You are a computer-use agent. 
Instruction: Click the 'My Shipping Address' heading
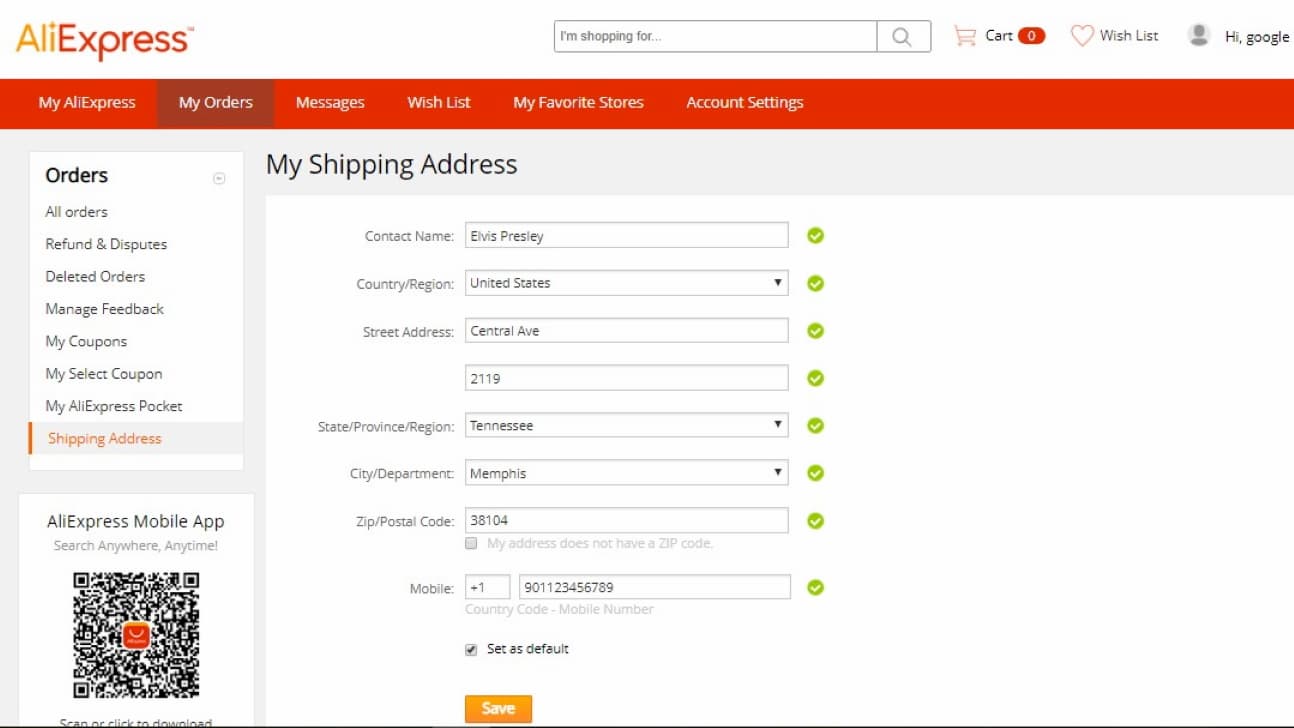click(x=392, y=165)
